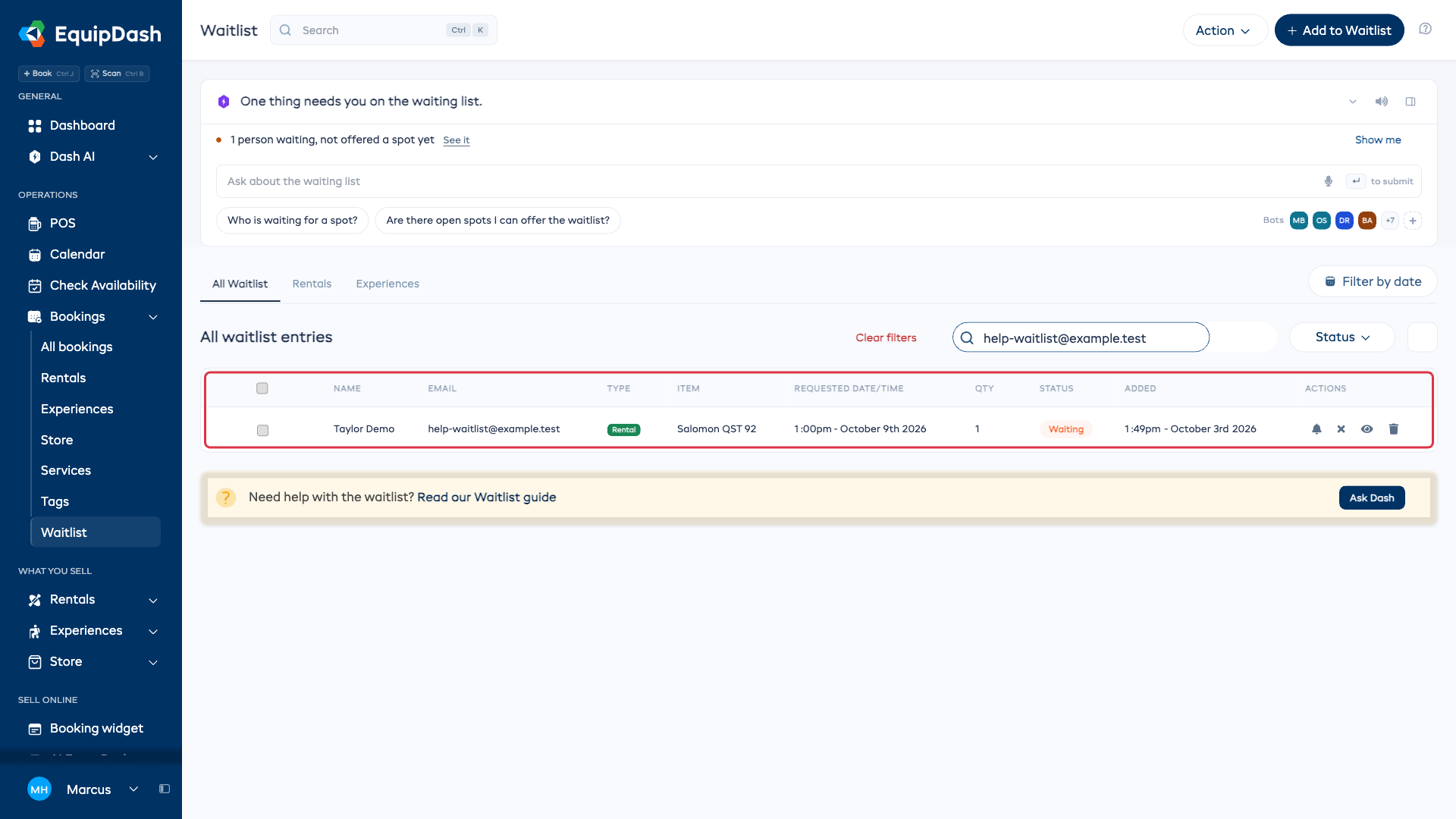Switch to the Rentals tab
Screen dimensions: 1456x819
312,284
